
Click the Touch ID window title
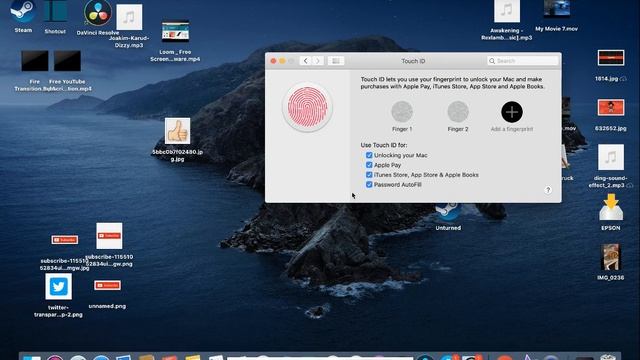pyautogui.click(x=413, y=61)
